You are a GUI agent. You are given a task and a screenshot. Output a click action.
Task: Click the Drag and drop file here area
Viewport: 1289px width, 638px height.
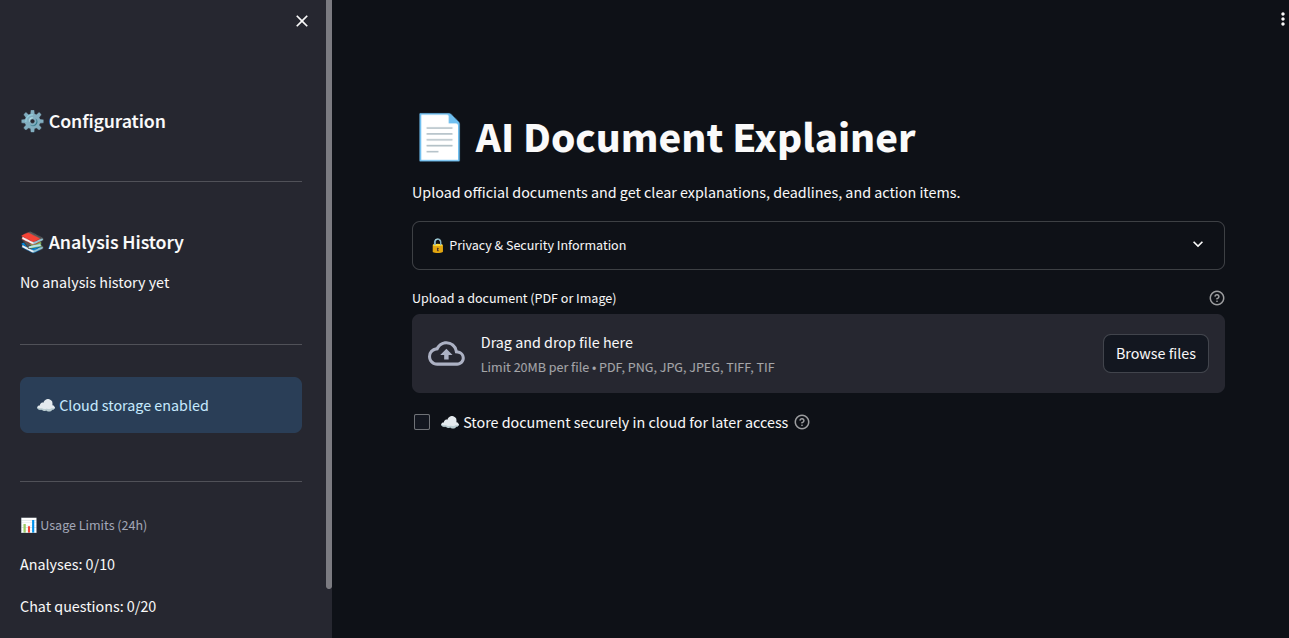(818, 354)
